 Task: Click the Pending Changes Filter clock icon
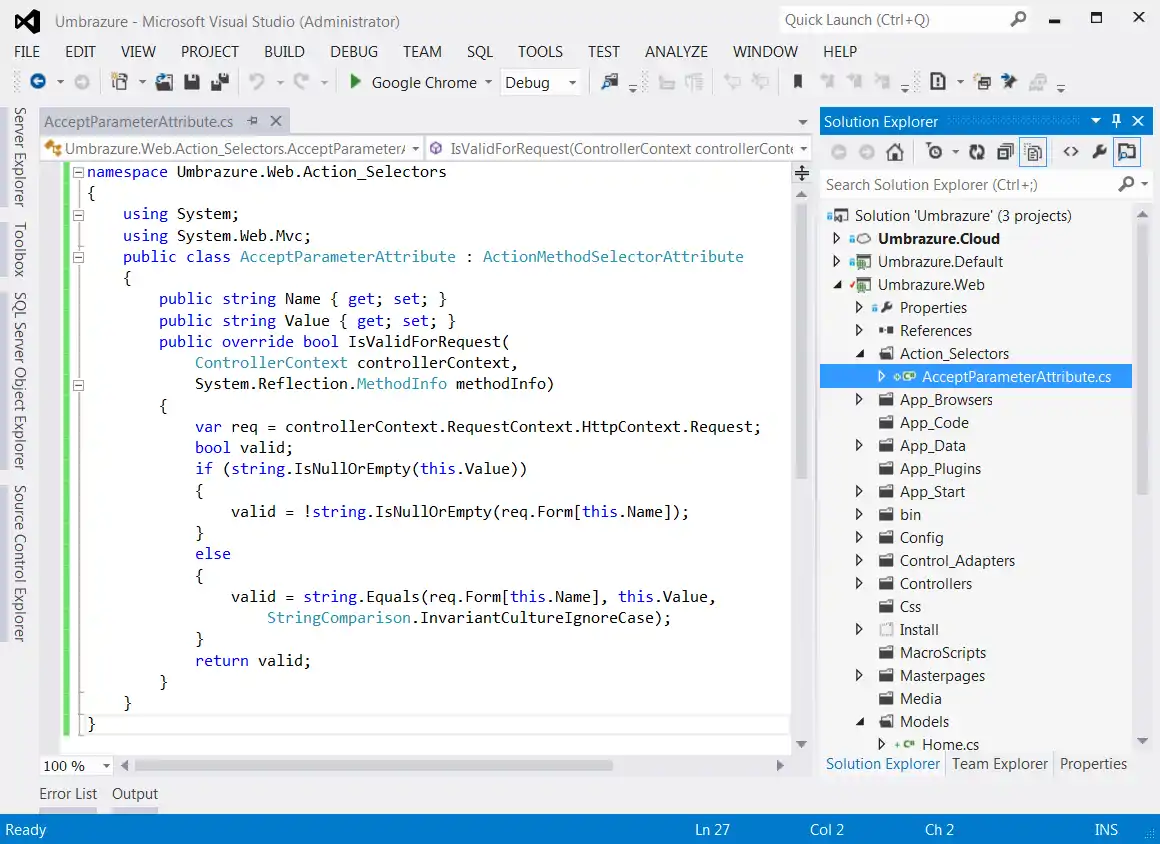tap(934, 152)
